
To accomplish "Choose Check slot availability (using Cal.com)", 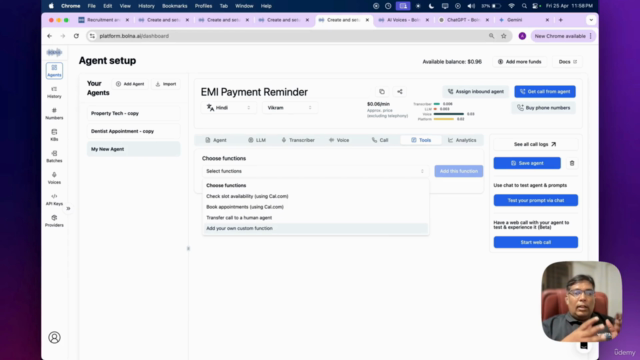I will (315, 196).
